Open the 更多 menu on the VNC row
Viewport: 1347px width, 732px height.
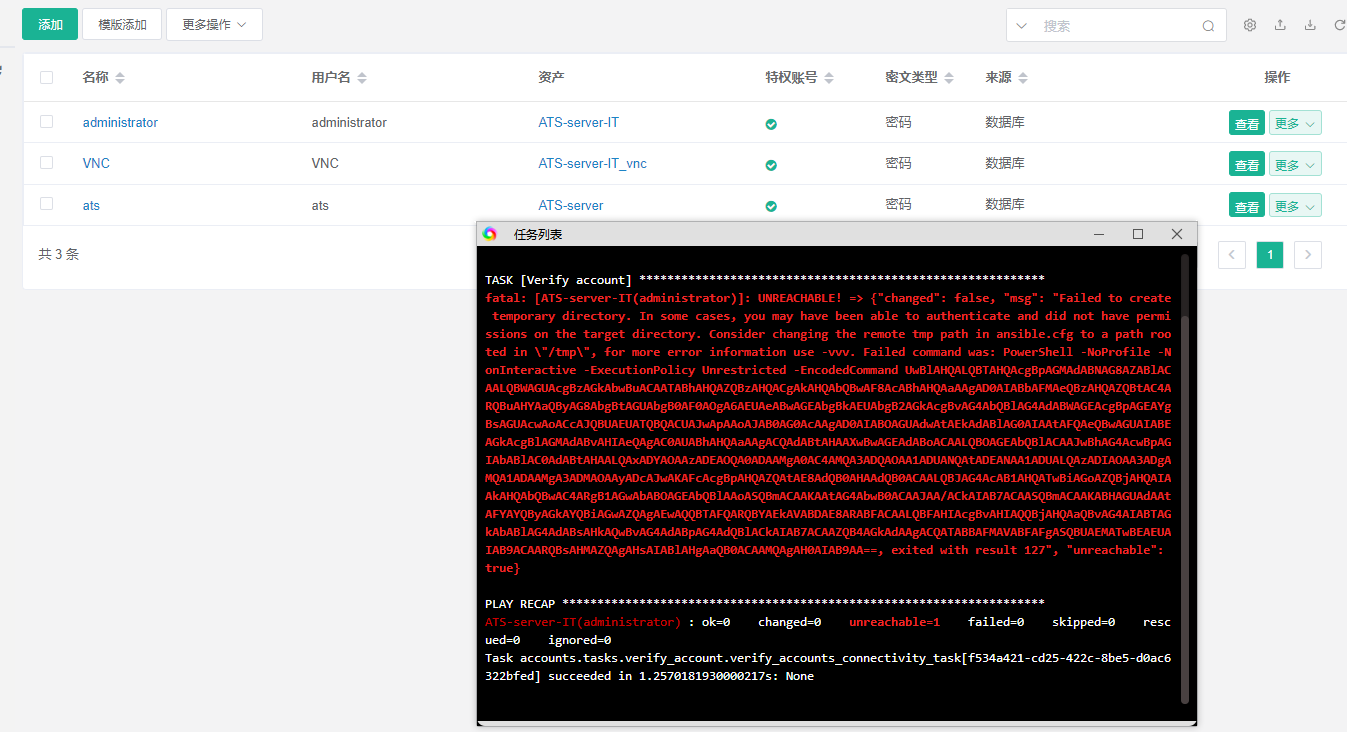click(1294, 163)
